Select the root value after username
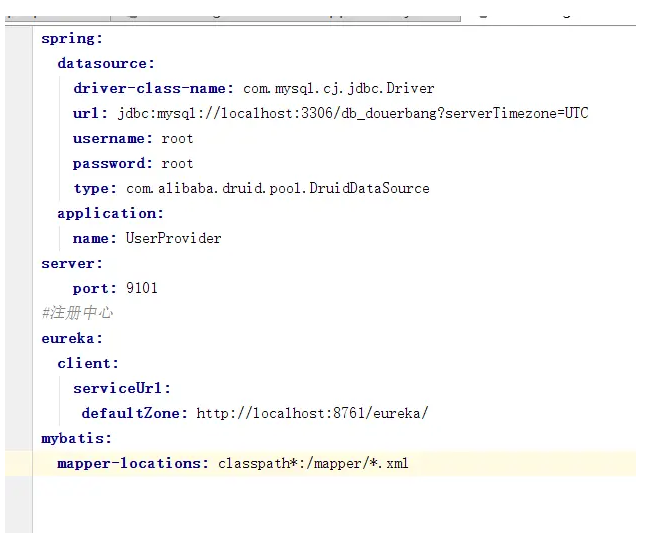 click(x=177, y=138)
